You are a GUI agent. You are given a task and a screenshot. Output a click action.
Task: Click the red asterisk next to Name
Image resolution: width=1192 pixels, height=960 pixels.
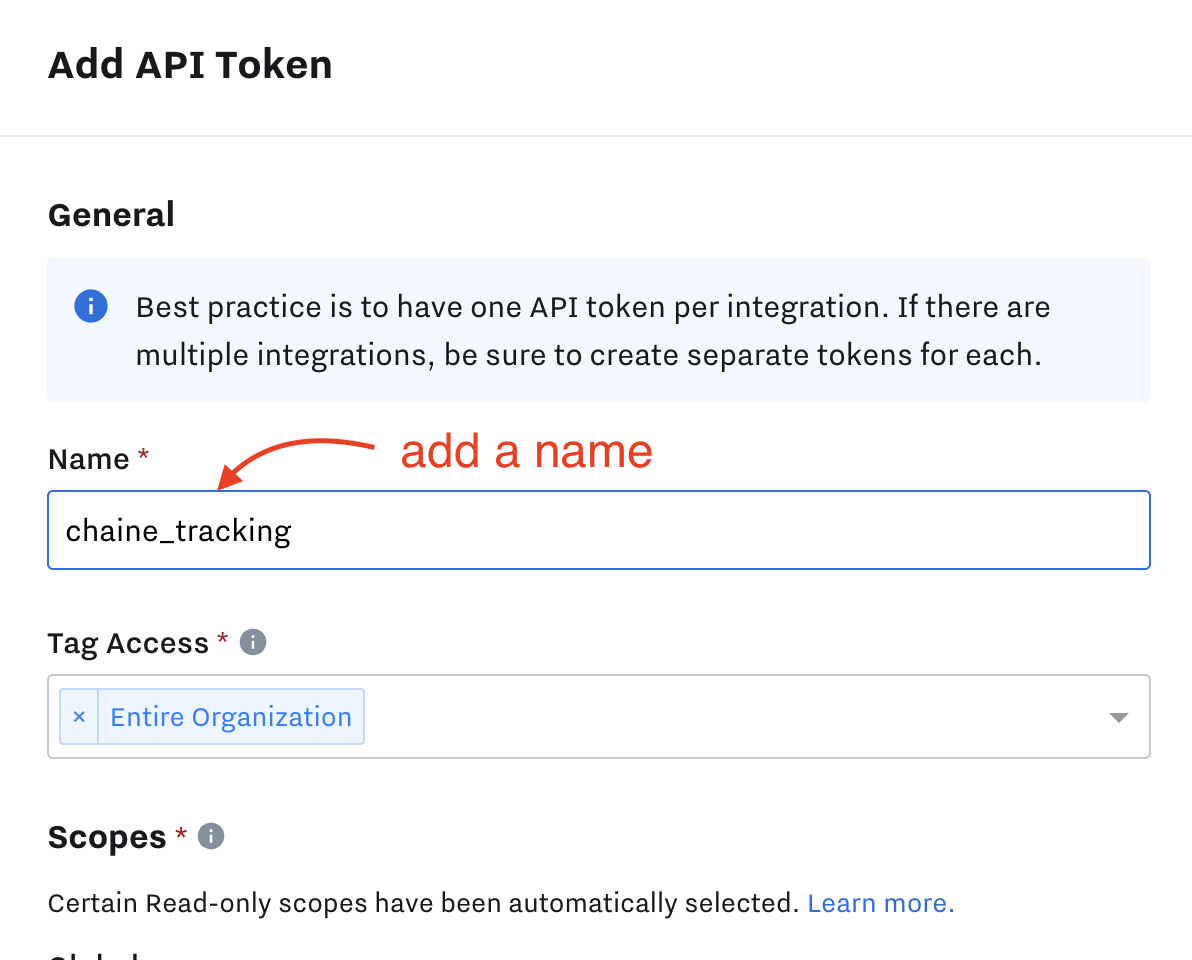[x=143, y=456]
